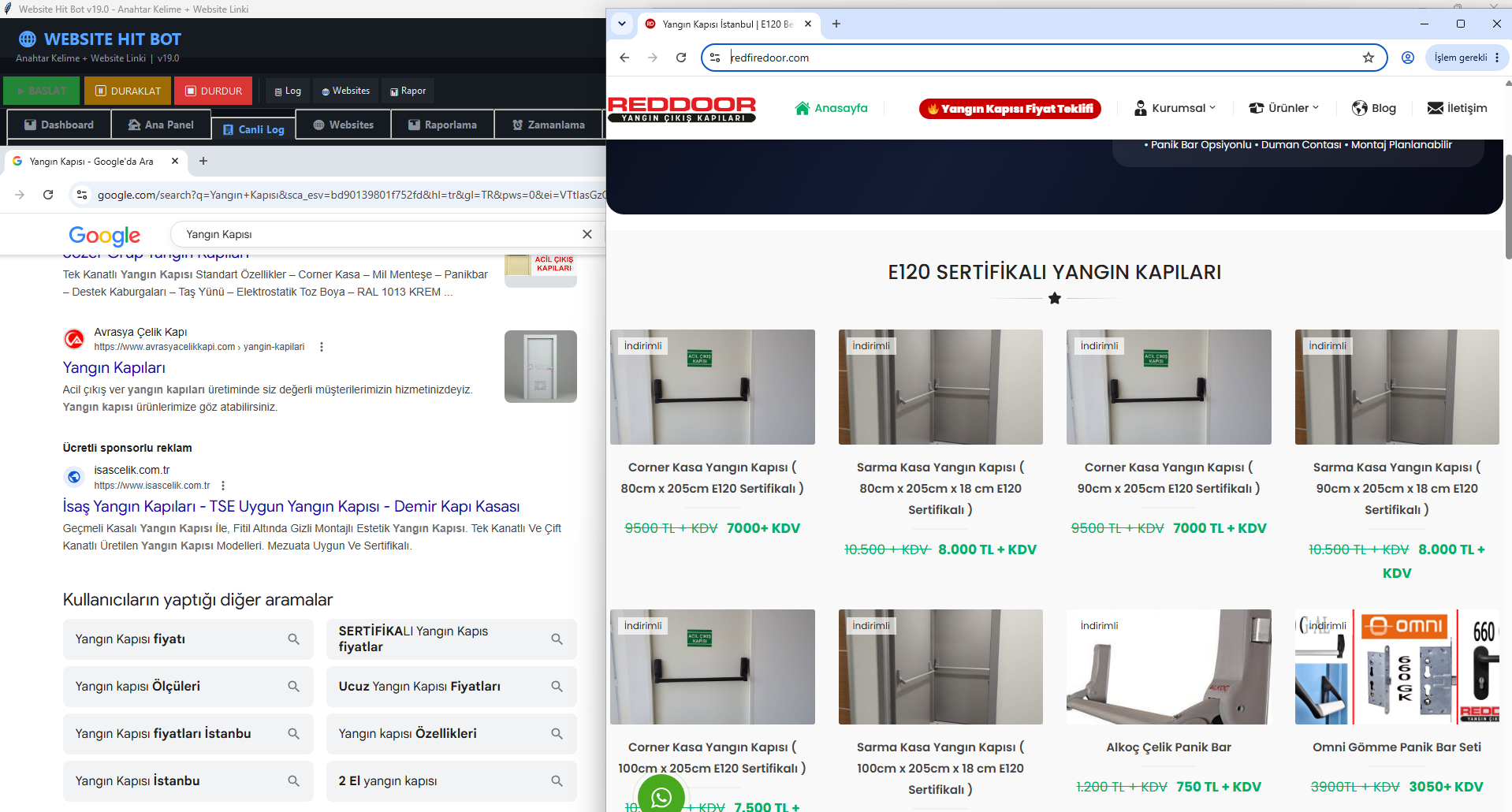Clear the Google search box
The height and width of the screenshot is (812, 1512).
pyautogui.click(x=587, y=234)
